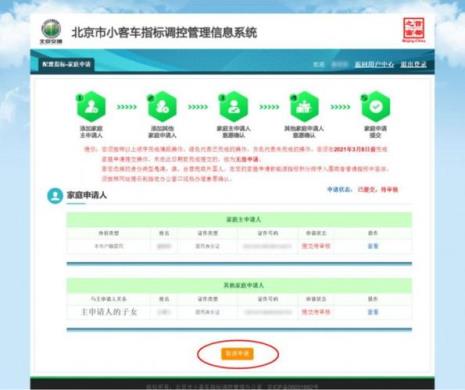Click the 主申请人的子女 relationship cell
Image resolution: width=465 pixels, height=390 pixels.
click(x=109, y=312)
